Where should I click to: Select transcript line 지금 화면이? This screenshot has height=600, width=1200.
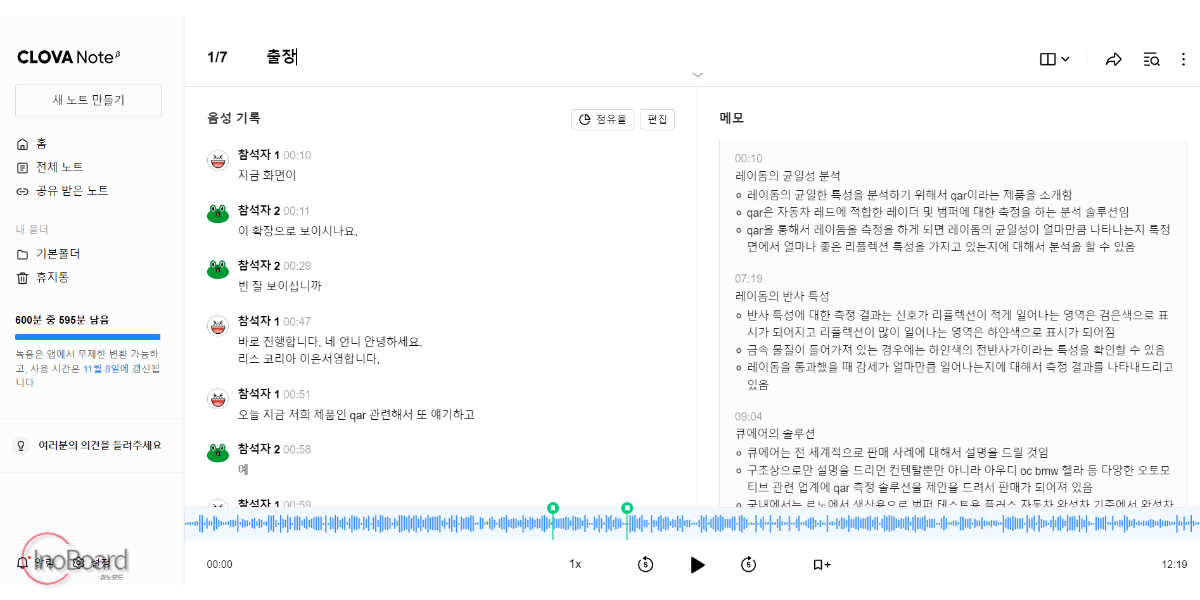tap(267, 175)
